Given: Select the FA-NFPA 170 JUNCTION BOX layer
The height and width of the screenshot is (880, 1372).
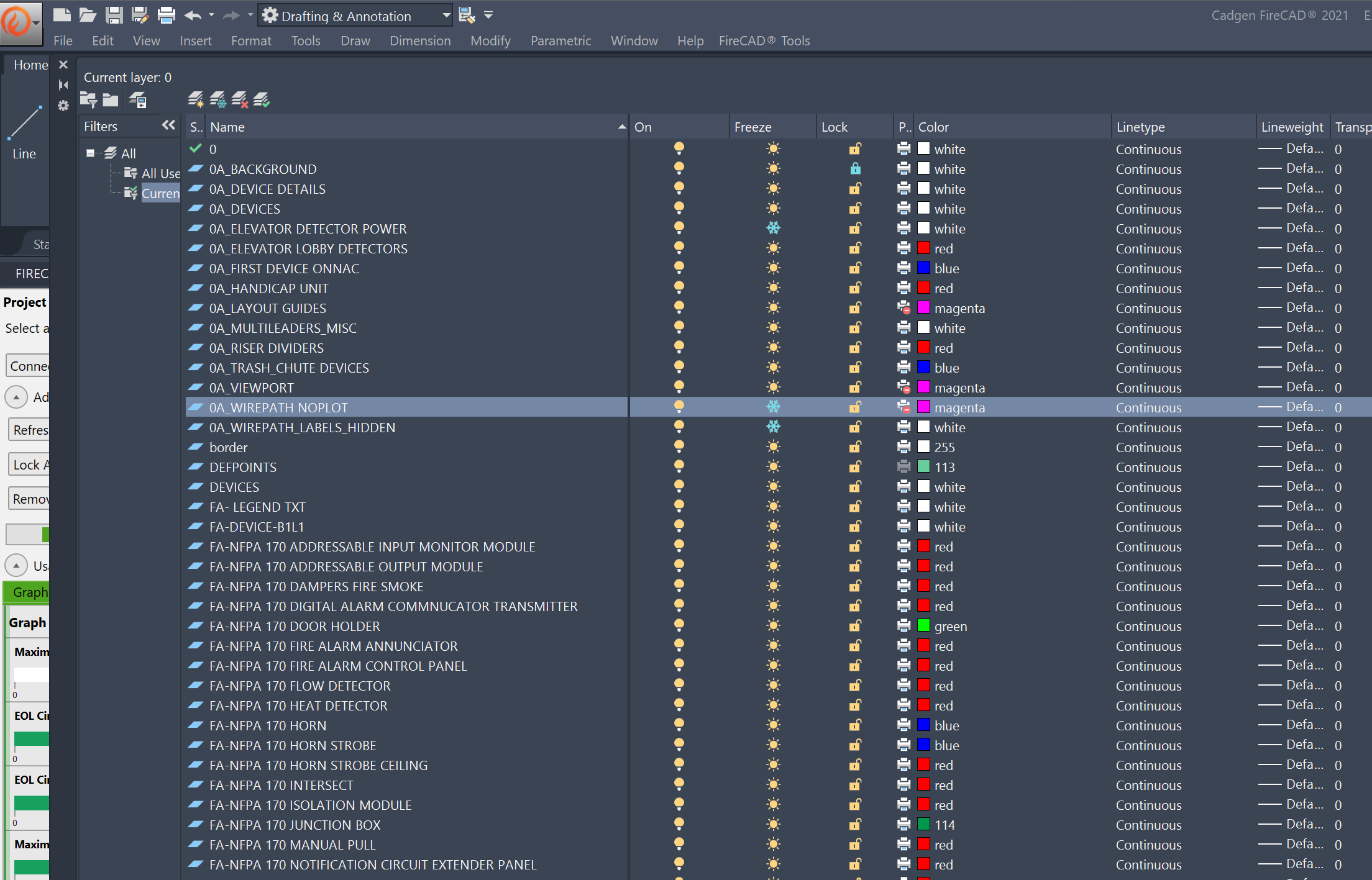Looking at the screenshot, I should (295, 825).
